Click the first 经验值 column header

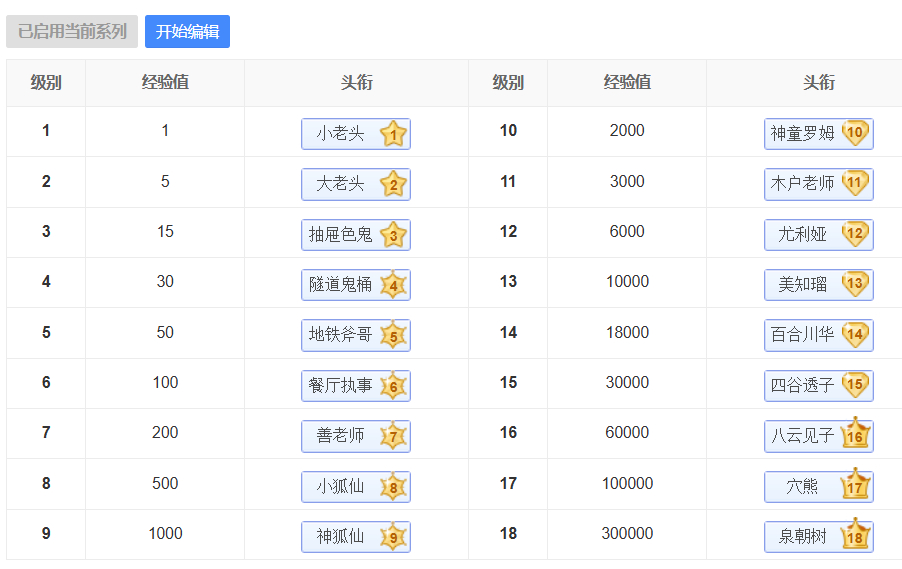(165, 83)
